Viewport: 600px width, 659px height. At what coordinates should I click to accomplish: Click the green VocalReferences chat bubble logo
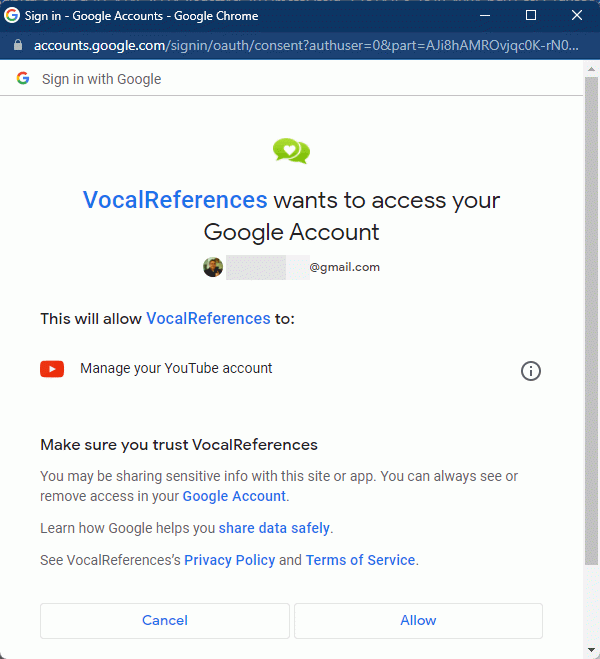291,151
